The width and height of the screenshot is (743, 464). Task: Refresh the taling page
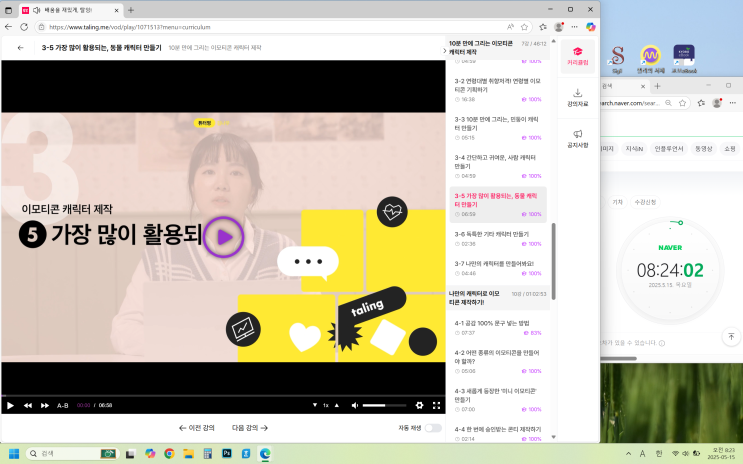(24, 27)
